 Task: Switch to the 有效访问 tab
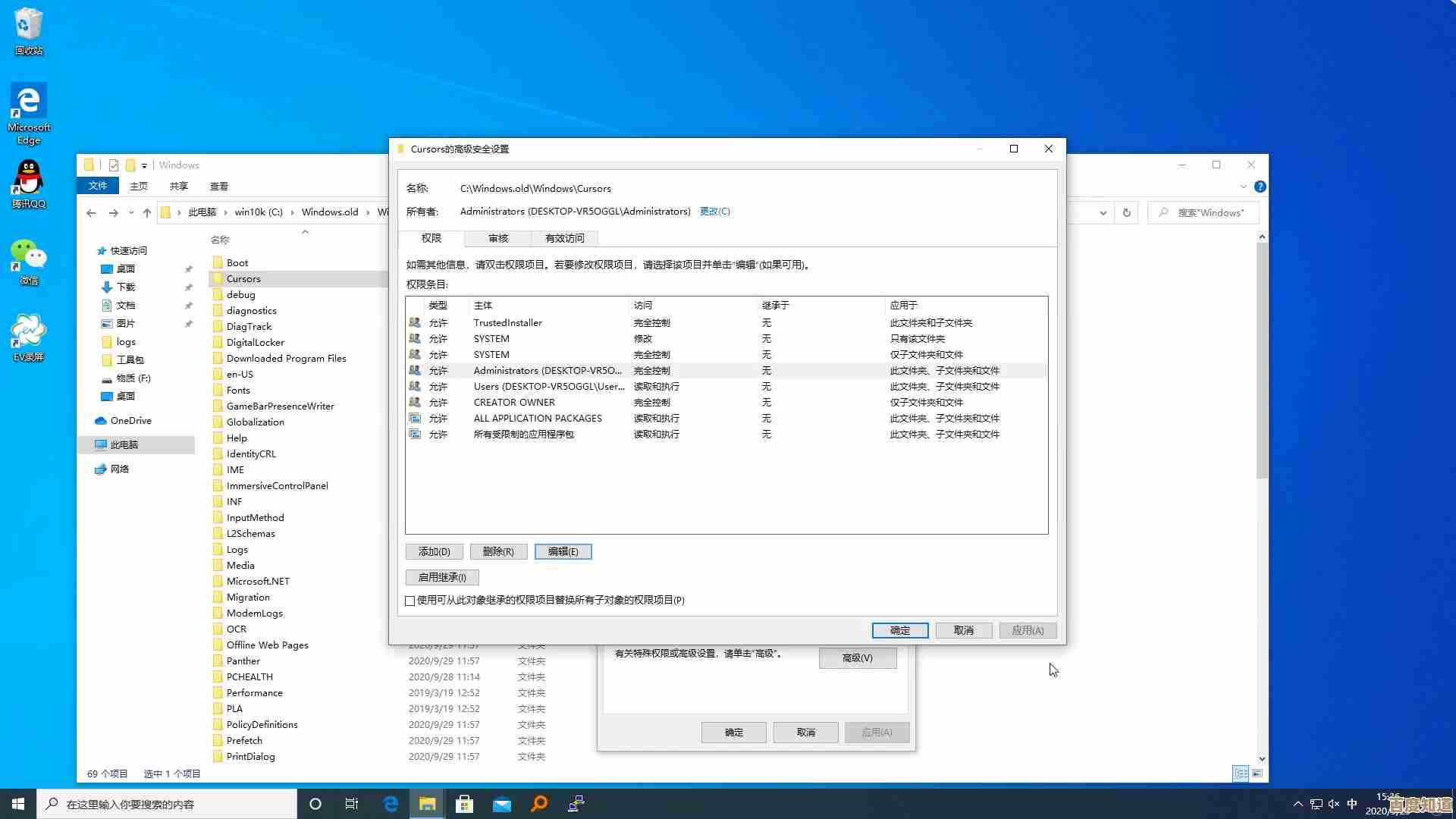(564, 238)
